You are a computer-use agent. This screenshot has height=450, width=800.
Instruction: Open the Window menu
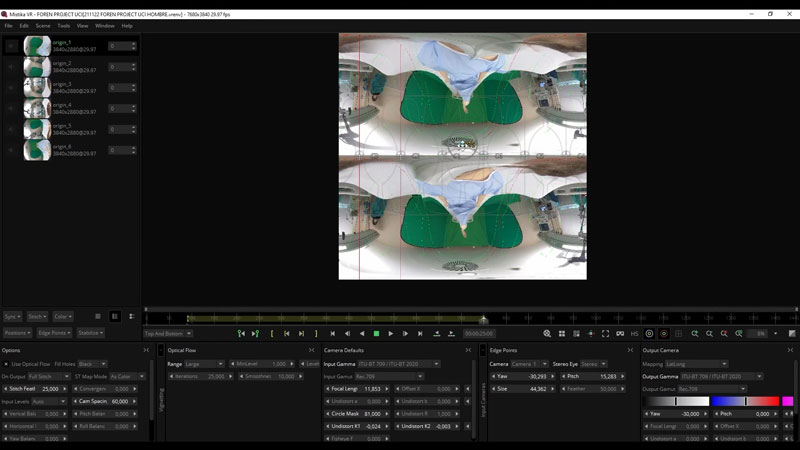104,25
